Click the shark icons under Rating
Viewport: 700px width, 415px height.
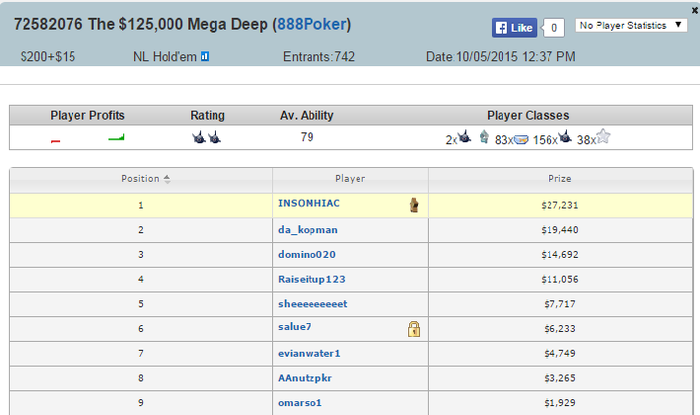point(207,138)
